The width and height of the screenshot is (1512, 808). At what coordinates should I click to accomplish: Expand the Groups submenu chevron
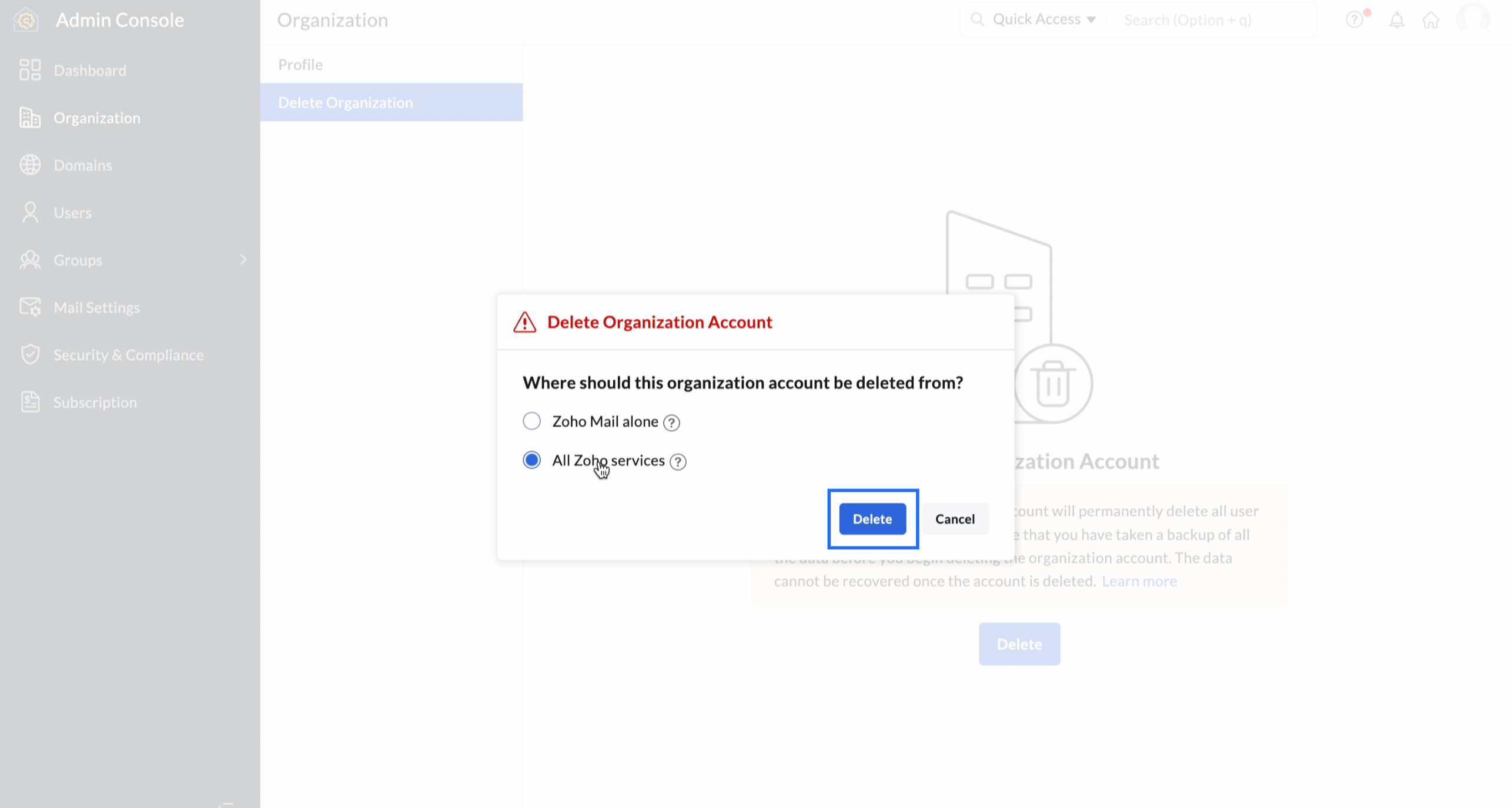[243, 260]
